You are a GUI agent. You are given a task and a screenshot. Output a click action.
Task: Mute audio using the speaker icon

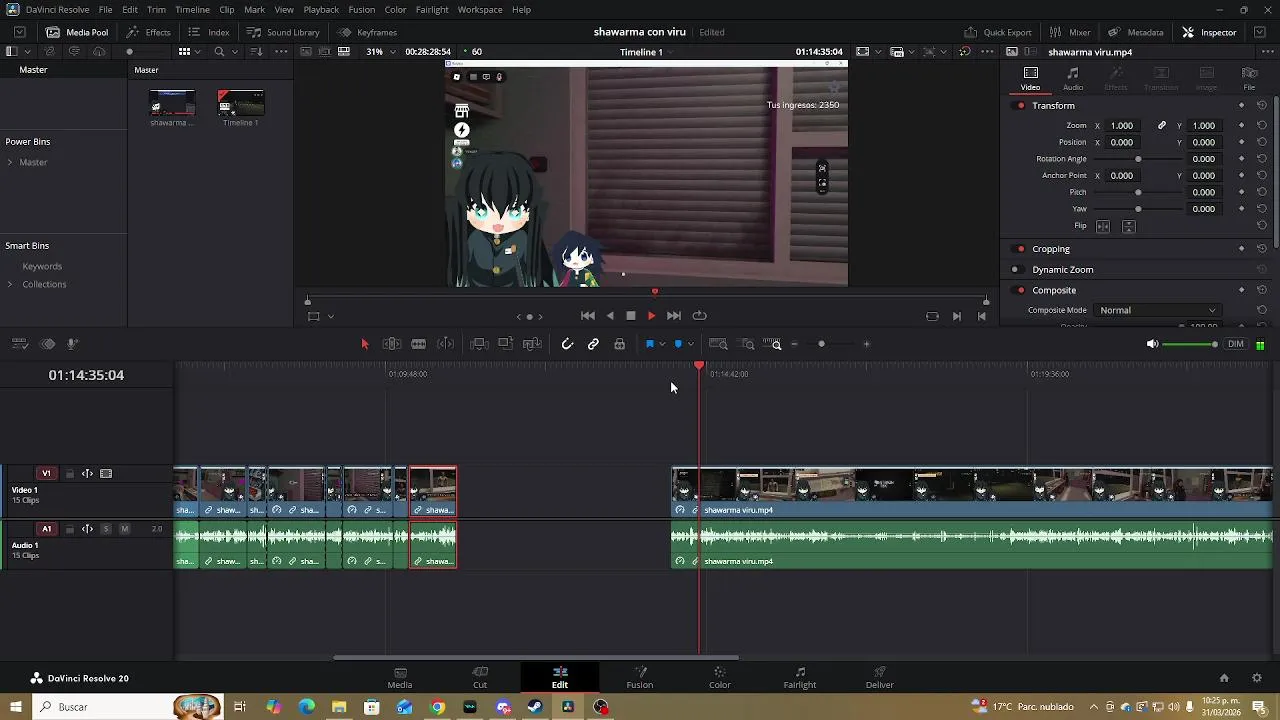point(1152,344)
